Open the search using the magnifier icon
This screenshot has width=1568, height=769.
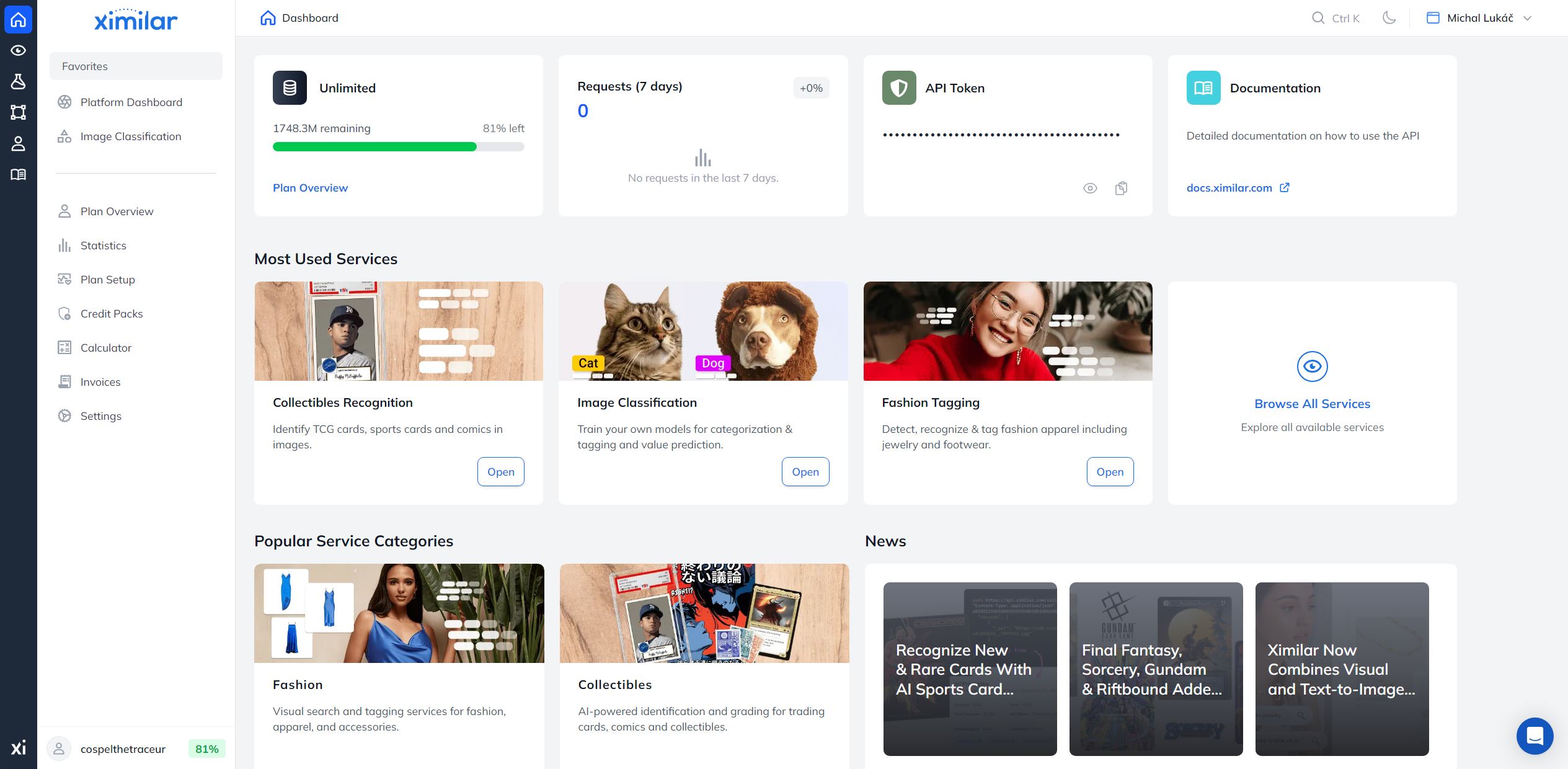coord(1318,18)
